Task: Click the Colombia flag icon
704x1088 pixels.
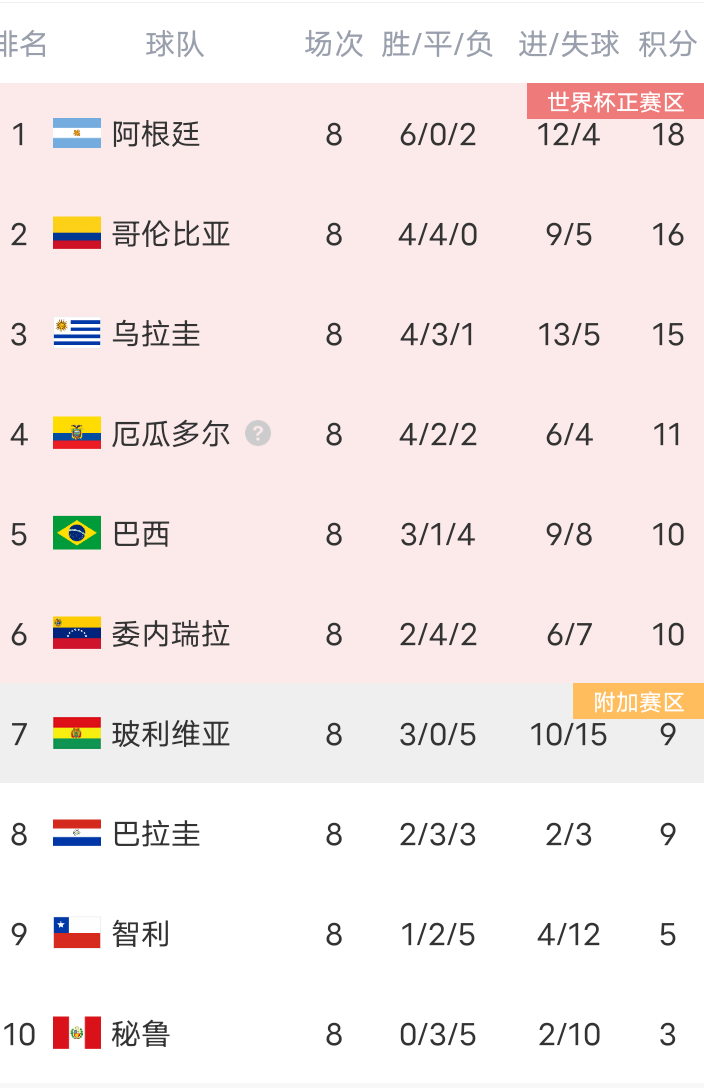Action: 77,233
